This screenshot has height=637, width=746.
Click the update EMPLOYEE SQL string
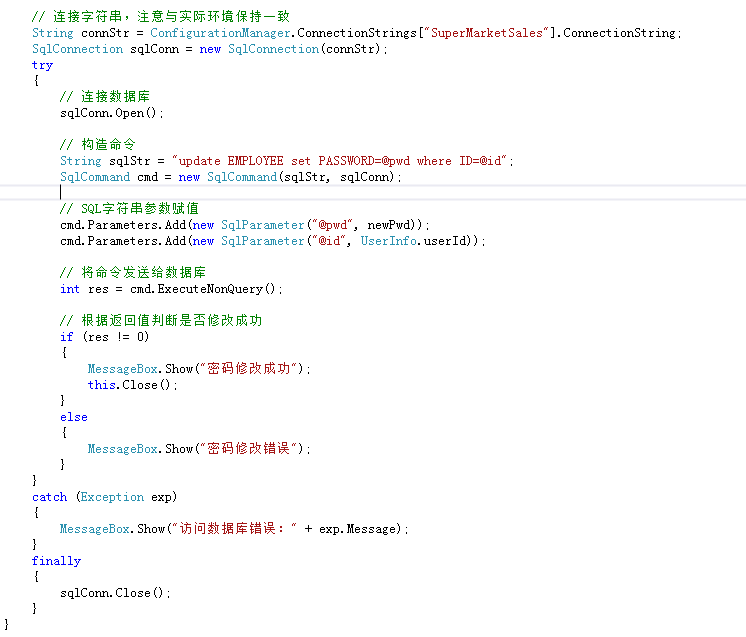[x=340, y=161]
